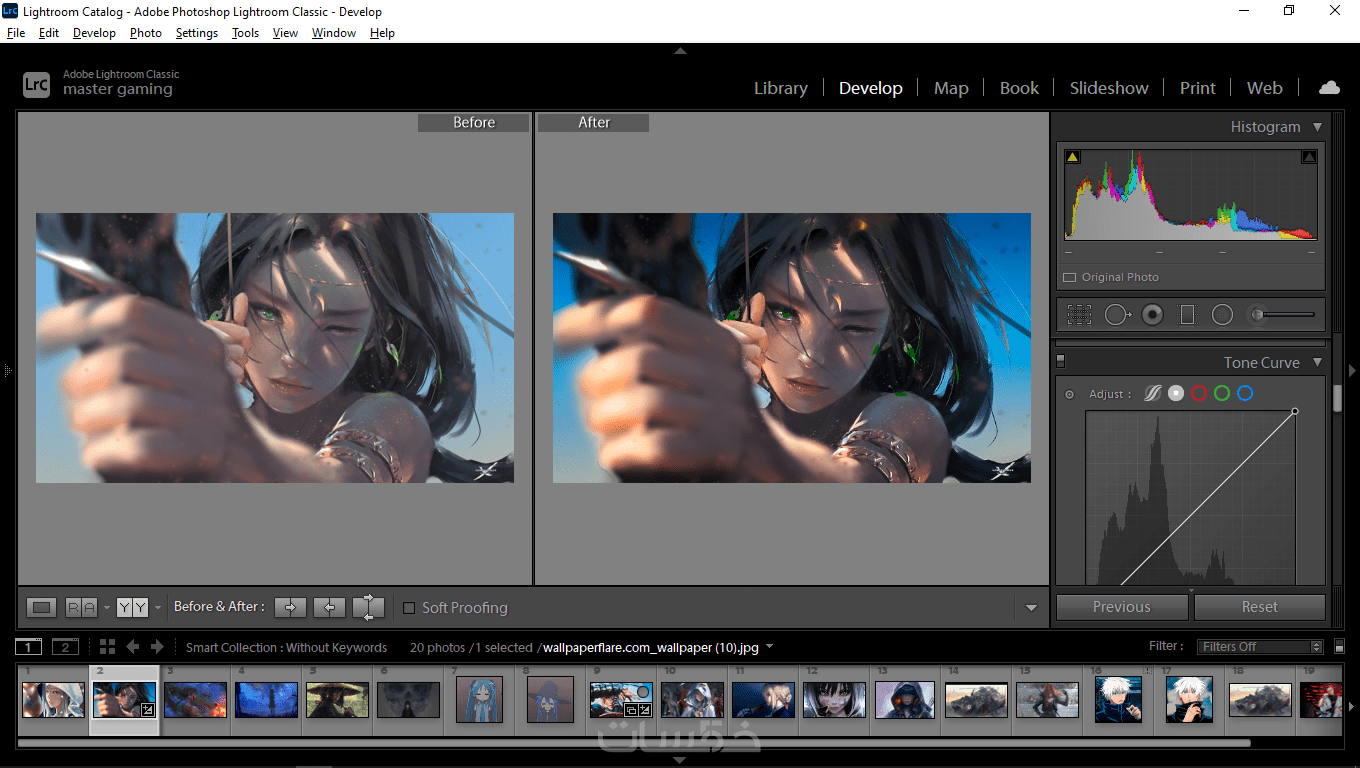Select the Red channel curve
Viewport: 1360px width, 768px height.
pyautogui.click(x=1199, y=394)
